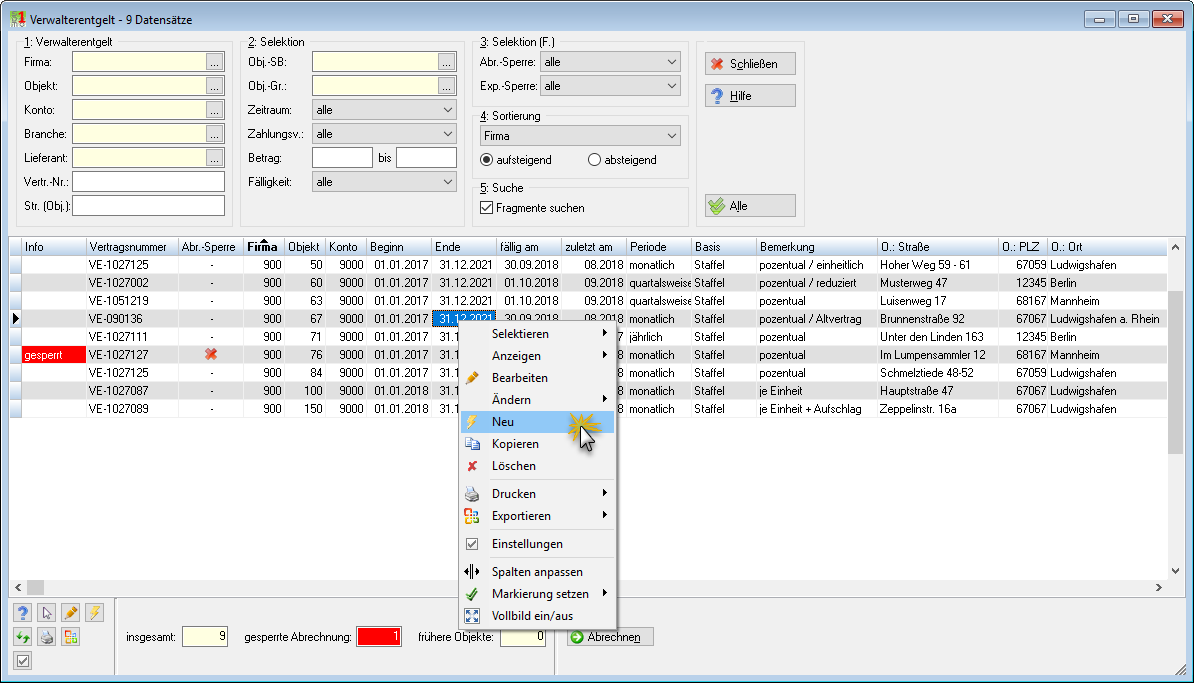Viewport: 1194px width, 683px height.
Task: Open the Fälligkeit dropdown
Action: click(x=384, y=182)
